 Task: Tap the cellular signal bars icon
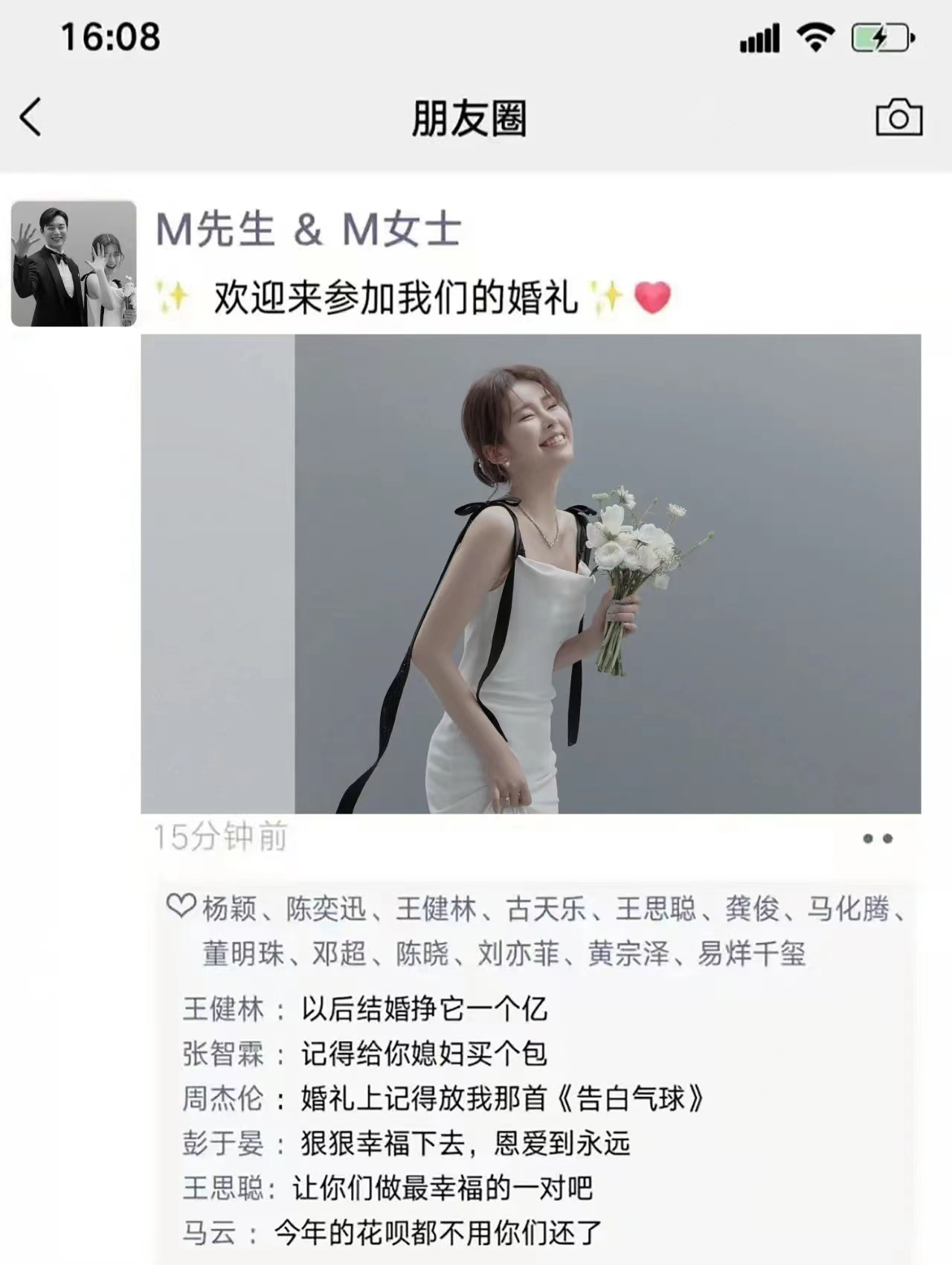pyautogui.click(x=759, y=38)
